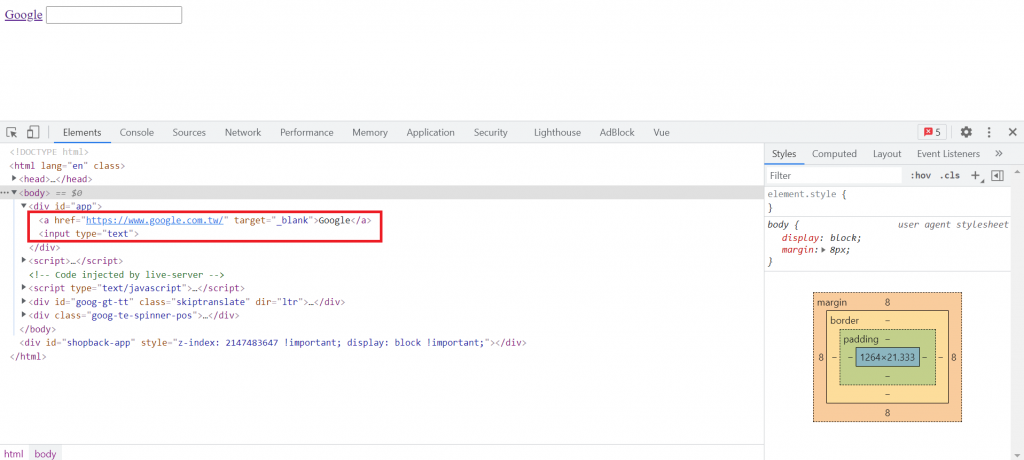Toggle the computed styles sidebar icon

(x=997, y=175)
